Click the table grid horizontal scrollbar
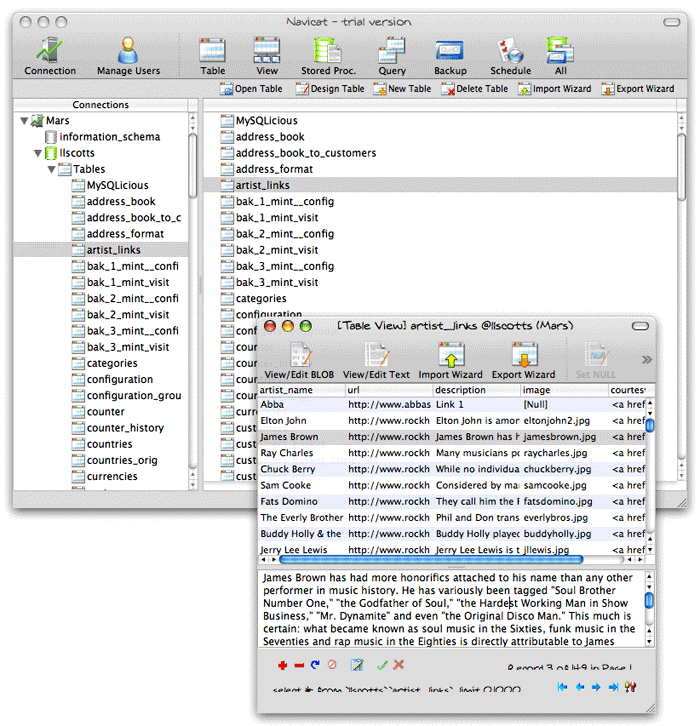This screenshot has height=726, width=700. point(431,560)
